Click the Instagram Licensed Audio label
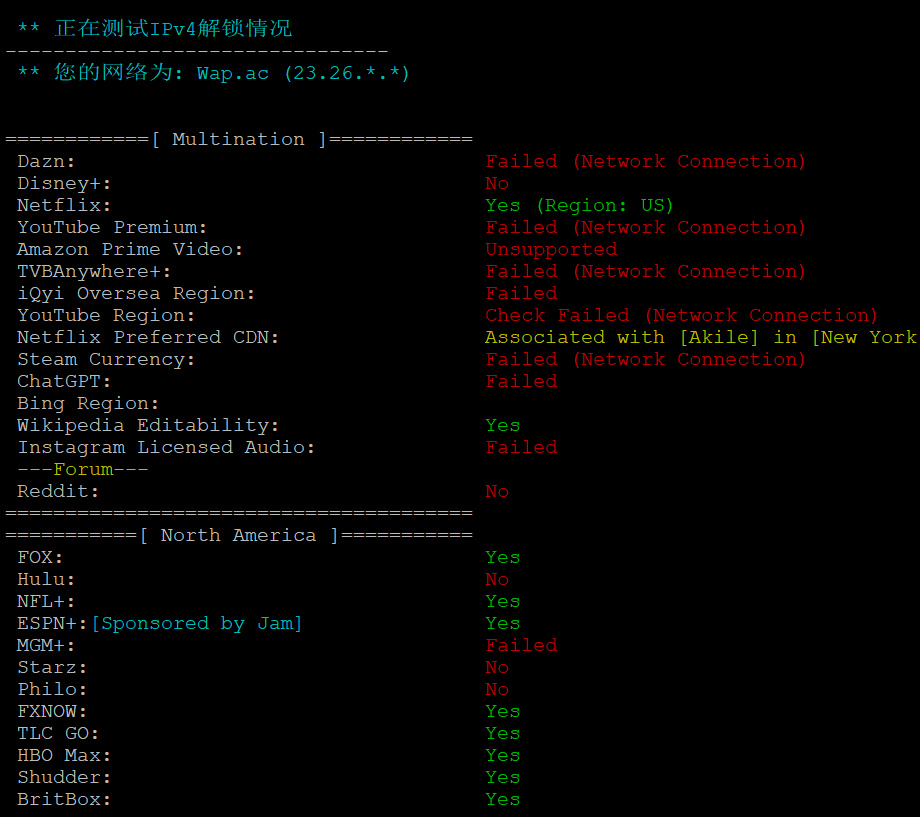920x817 pixels. click(166, 447)
